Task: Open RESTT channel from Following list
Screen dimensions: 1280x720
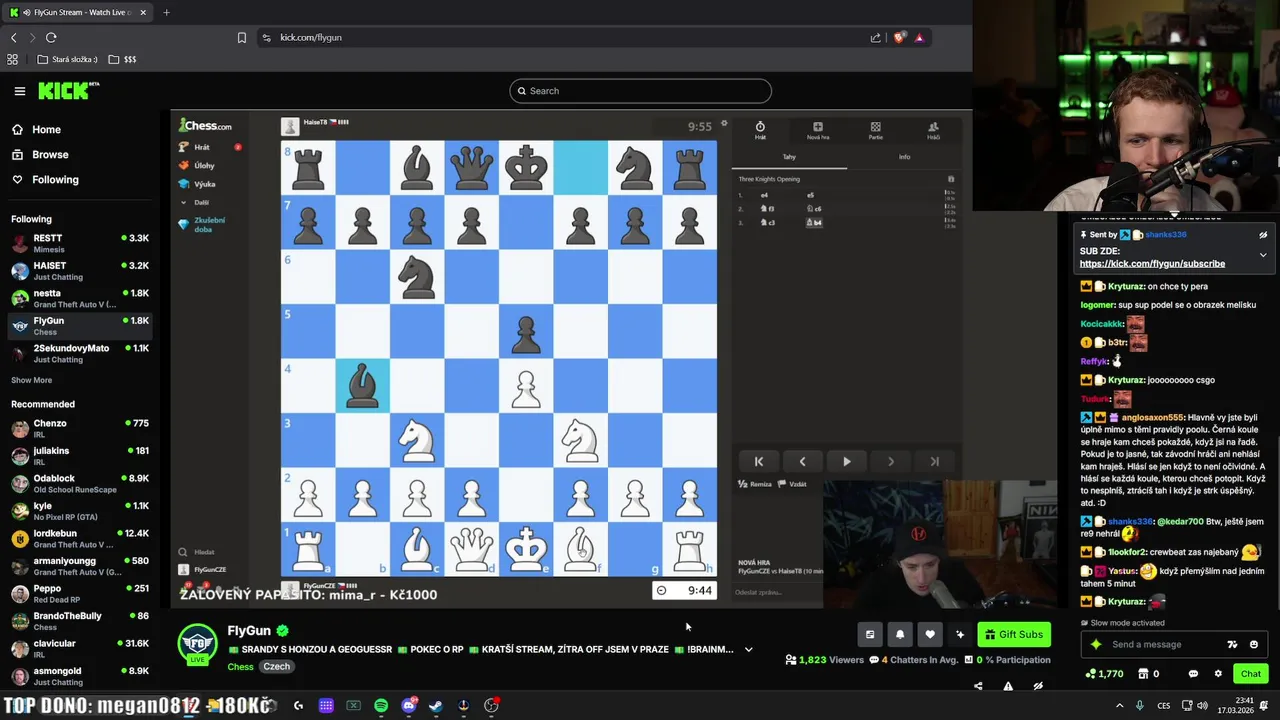Action: [80, 243]
